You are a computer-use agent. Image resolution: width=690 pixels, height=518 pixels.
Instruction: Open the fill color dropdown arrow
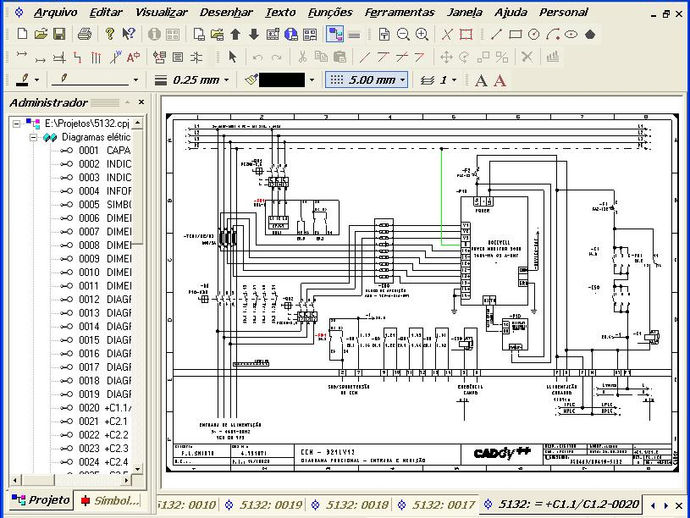pyautogui.click(x=312, y=80)
